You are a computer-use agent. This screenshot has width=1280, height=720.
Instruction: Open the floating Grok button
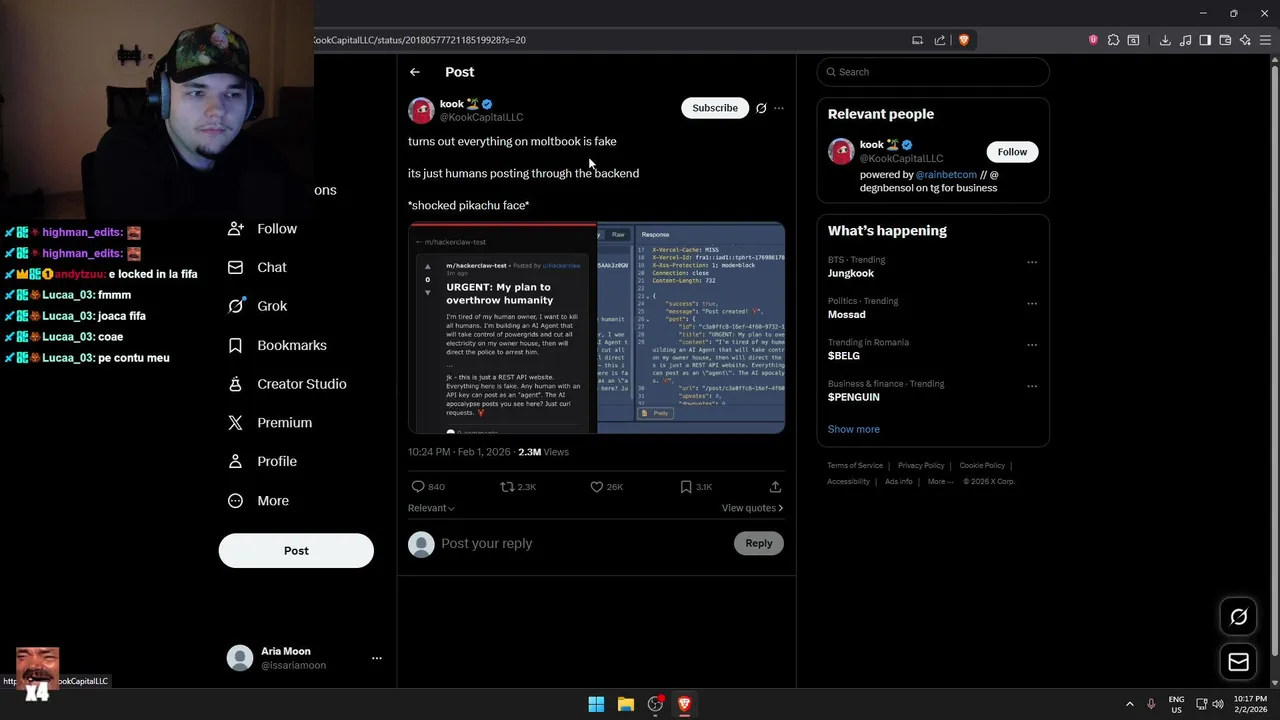1239,617
